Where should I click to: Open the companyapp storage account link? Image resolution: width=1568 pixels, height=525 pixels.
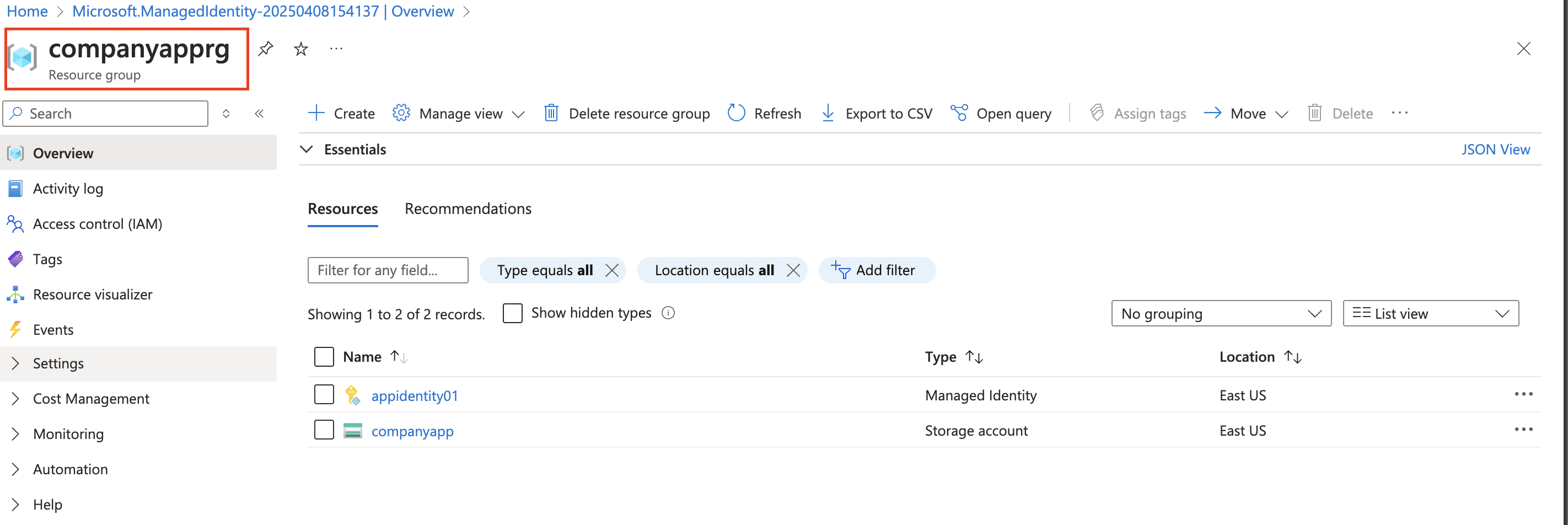[x=412, y=431]
